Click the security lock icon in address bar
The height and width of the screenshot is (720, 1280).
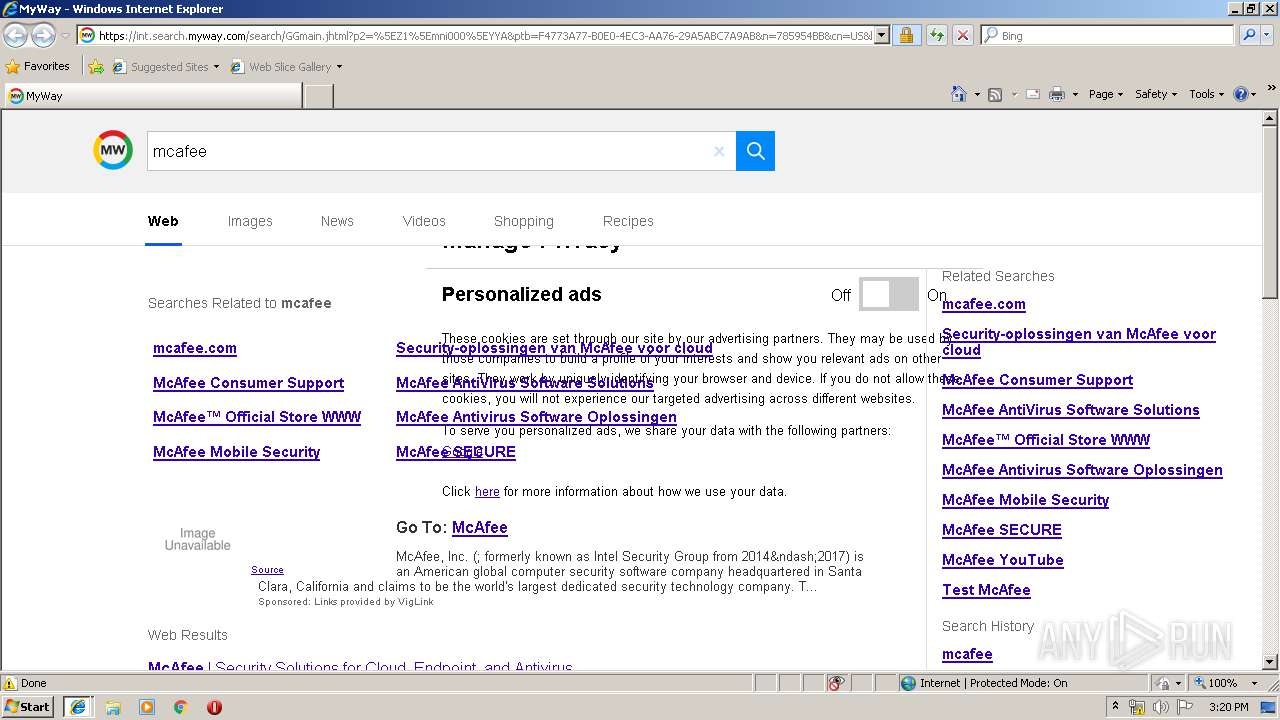pos(906,35)
